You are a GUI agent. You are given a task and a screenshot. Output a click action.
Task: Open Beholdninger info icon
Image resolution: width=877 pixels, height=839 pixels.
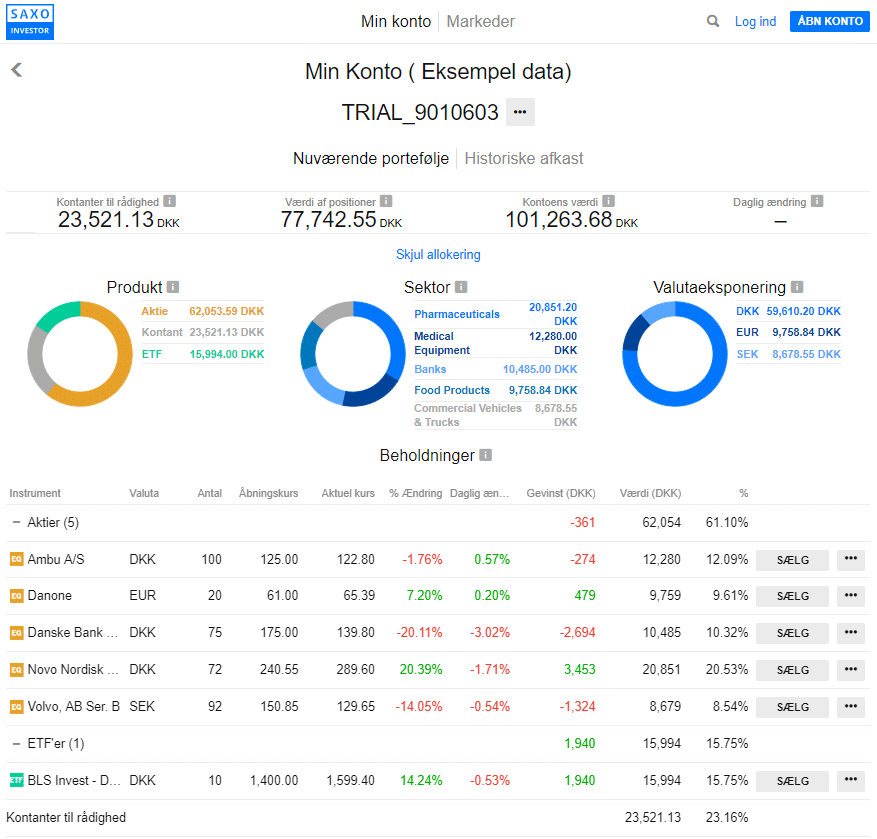click(485, 455)
